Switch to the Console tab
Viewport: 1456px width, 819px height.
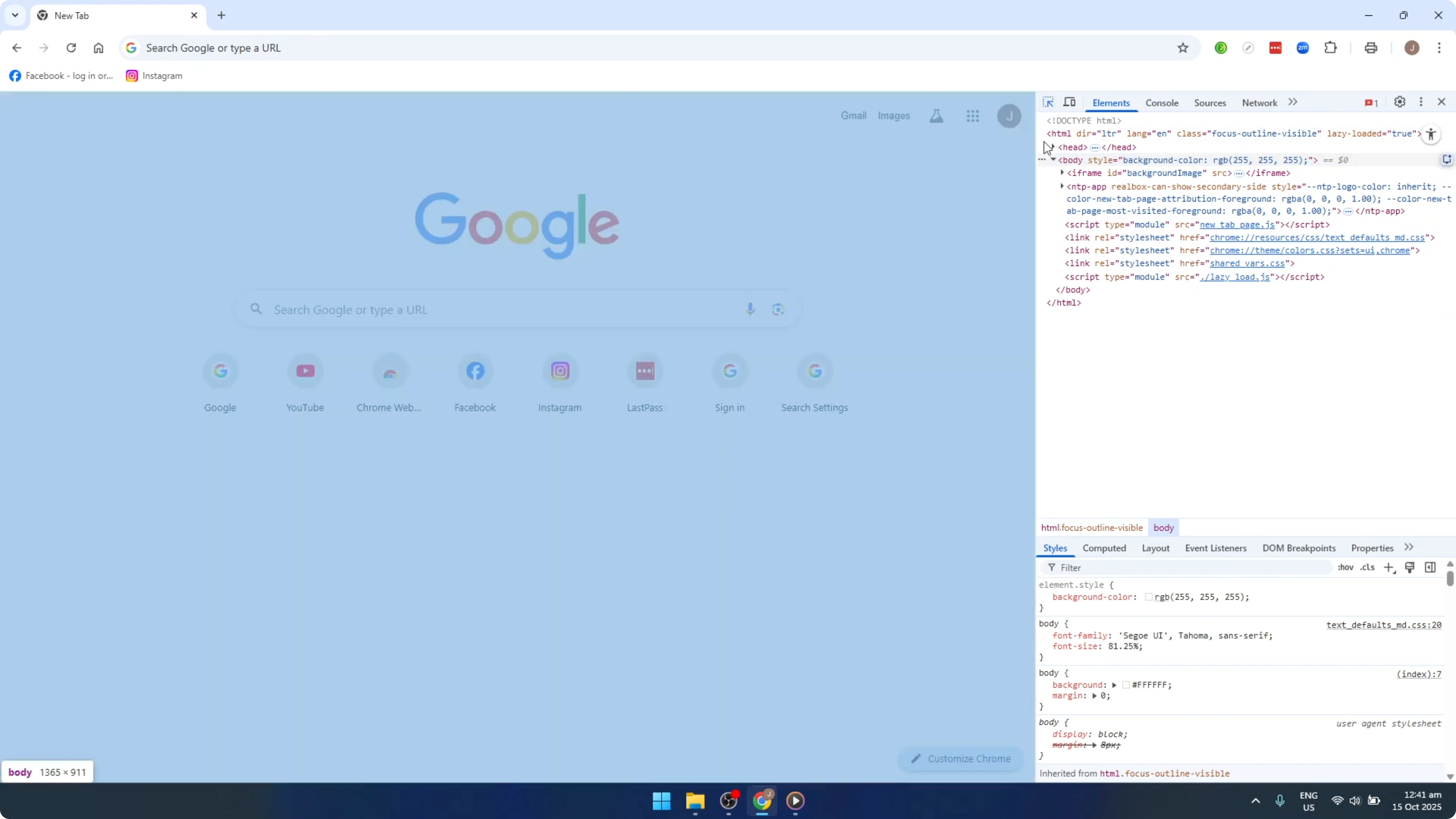coord(1162,102)
